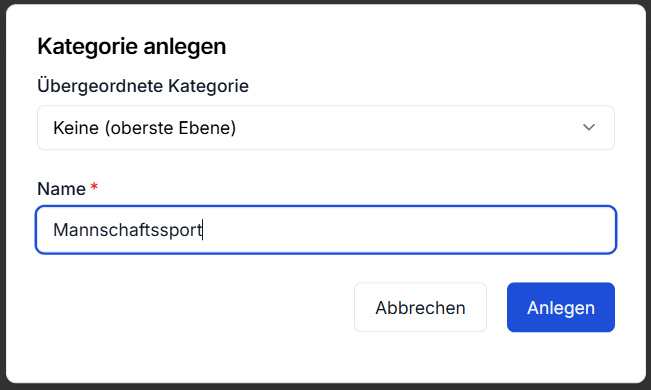Confirm category creation with the blue button
Image resolution: width=651 pixels, height=390 pixels.
tap(560, 307)
